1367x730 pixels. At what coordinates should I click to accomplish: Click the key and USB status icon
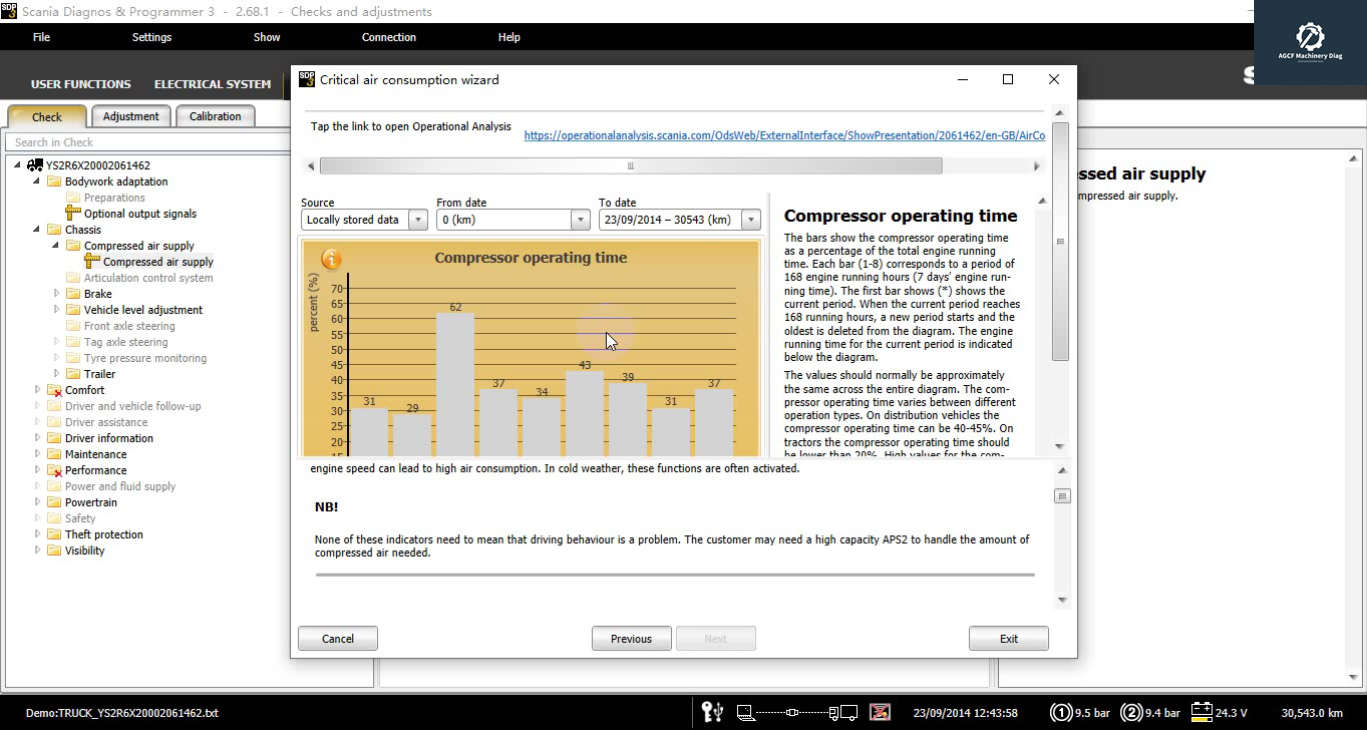[x=712, y=712]
